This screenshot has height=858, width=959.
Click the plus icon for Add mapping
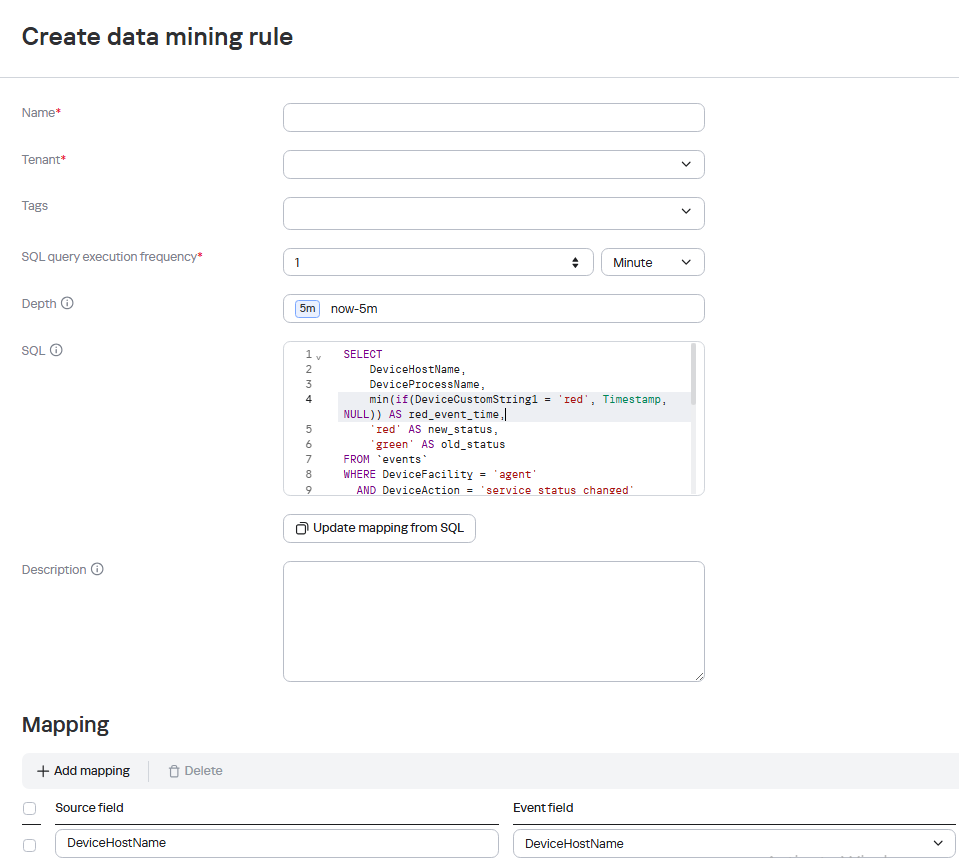click(x=43, y=771)
